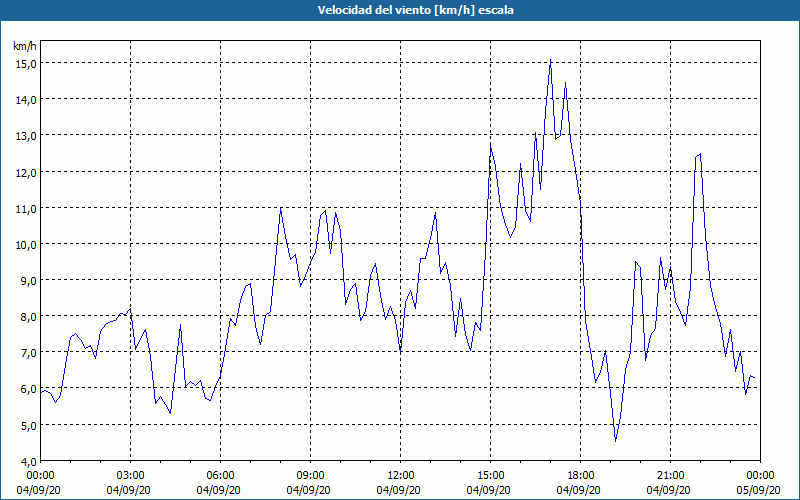This screenshot has height=500, width=800.
Task: Click the 6,0 y-axis label
Action: [x=29, y=389]
